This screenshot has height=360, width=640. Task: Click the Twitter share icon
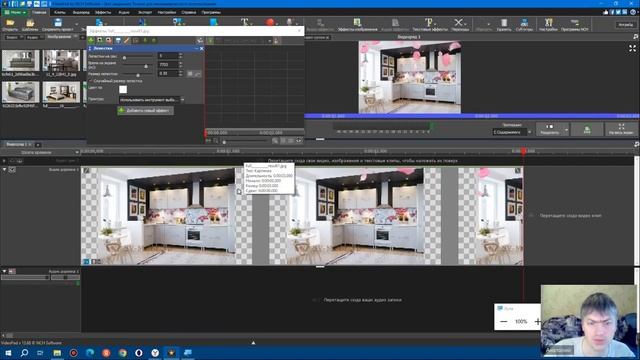click(618, 12)
